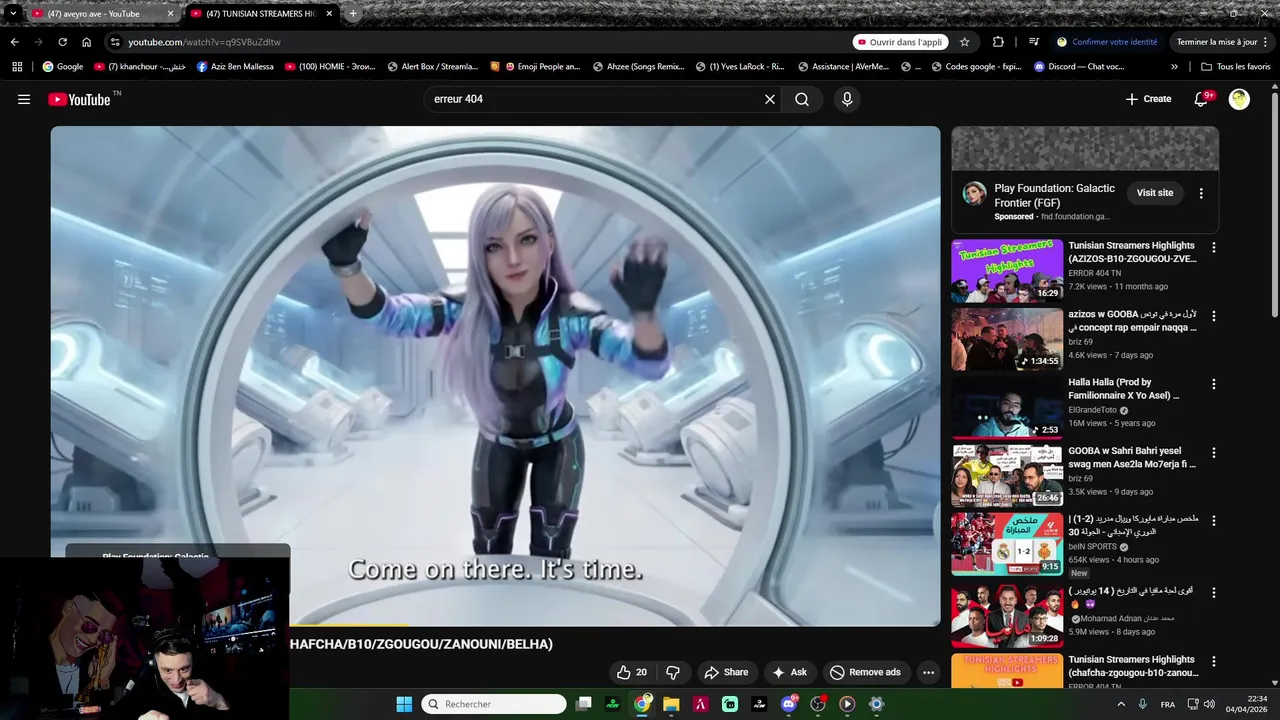Open Chrome from the taskbar
Image resolution: width=1280 pixels, height=720 pixels.
coord(642,704)
